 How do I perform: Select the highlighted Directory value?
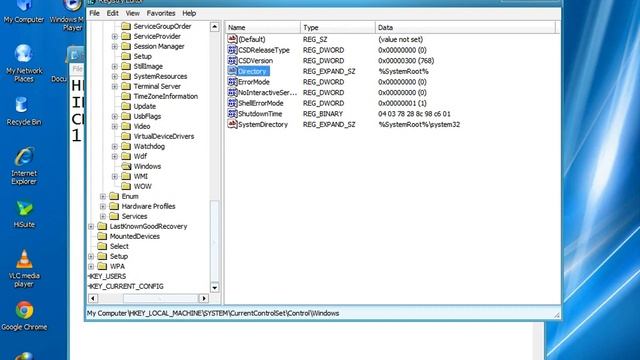pyautogui.click(x=252, y=71)
